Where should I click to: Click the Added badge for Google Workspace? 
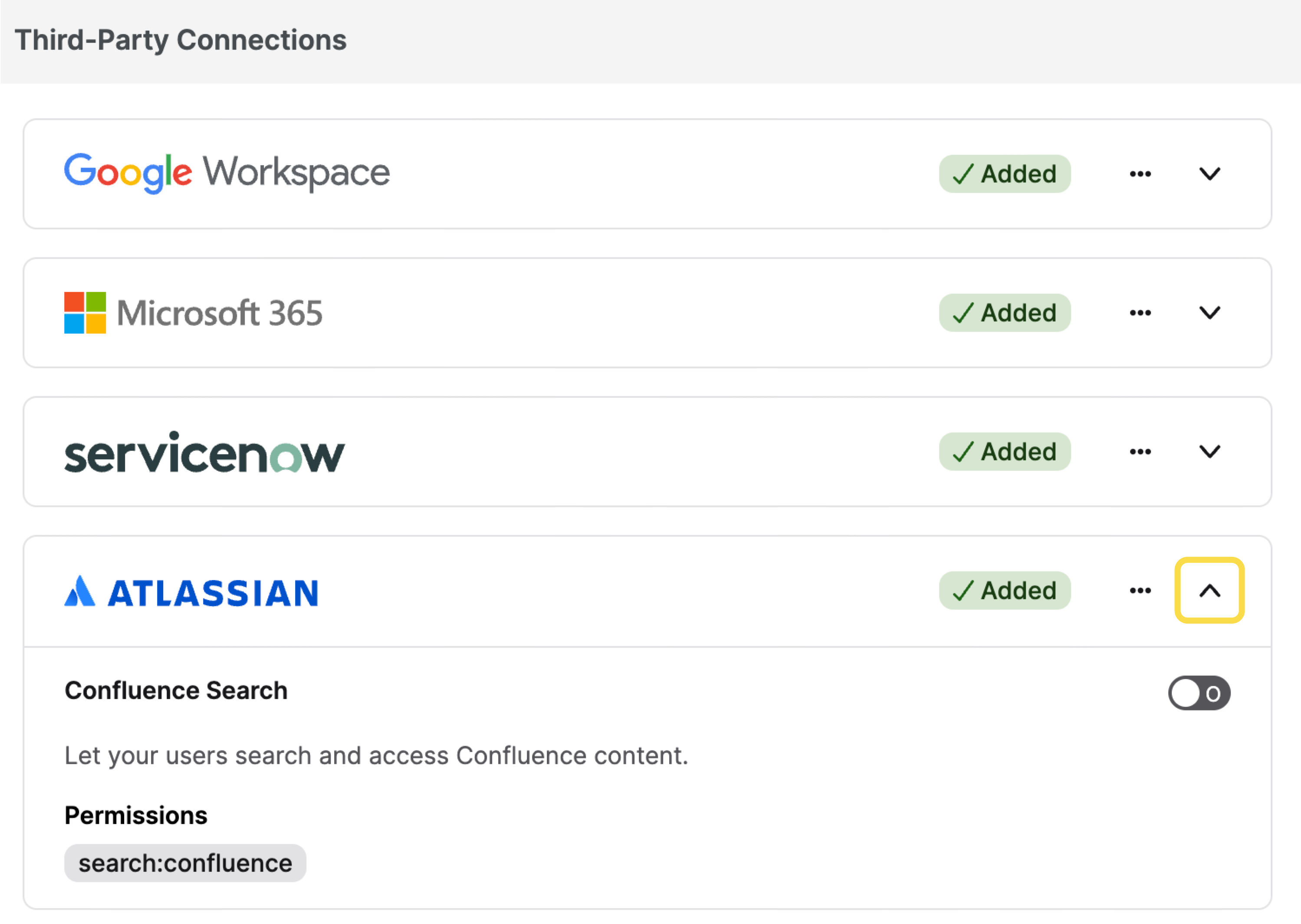tap(1005, 174)
